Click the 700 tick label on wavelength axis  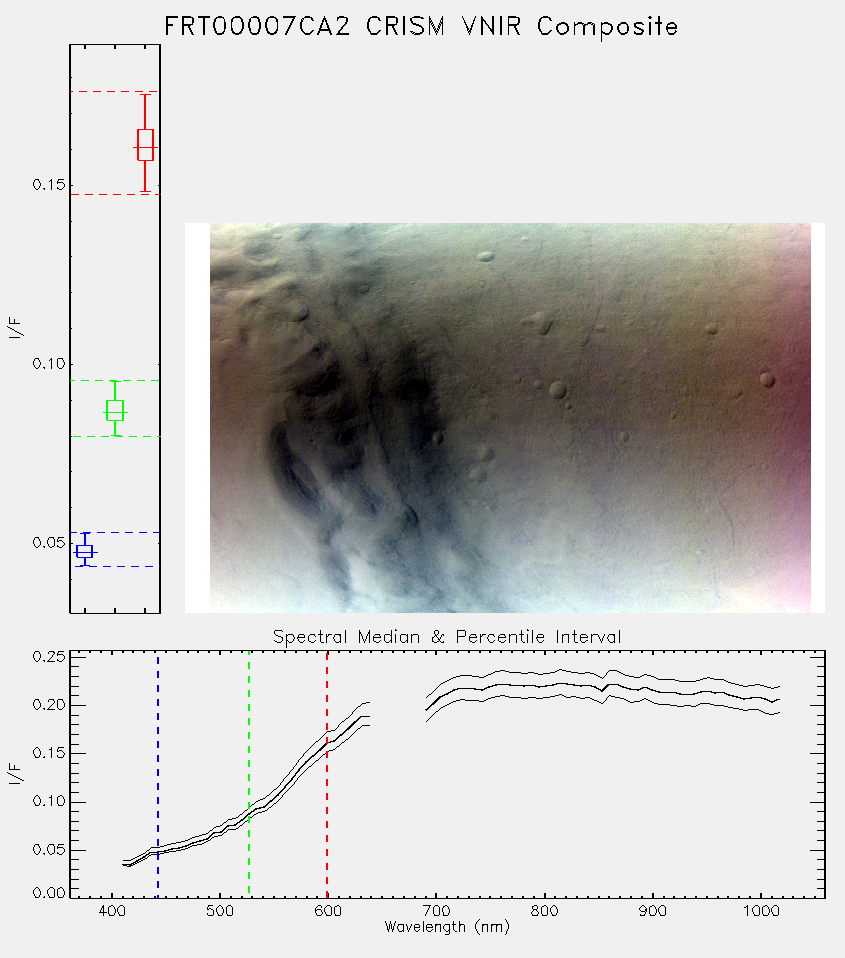pyautogui.click(x=436, y=911)
